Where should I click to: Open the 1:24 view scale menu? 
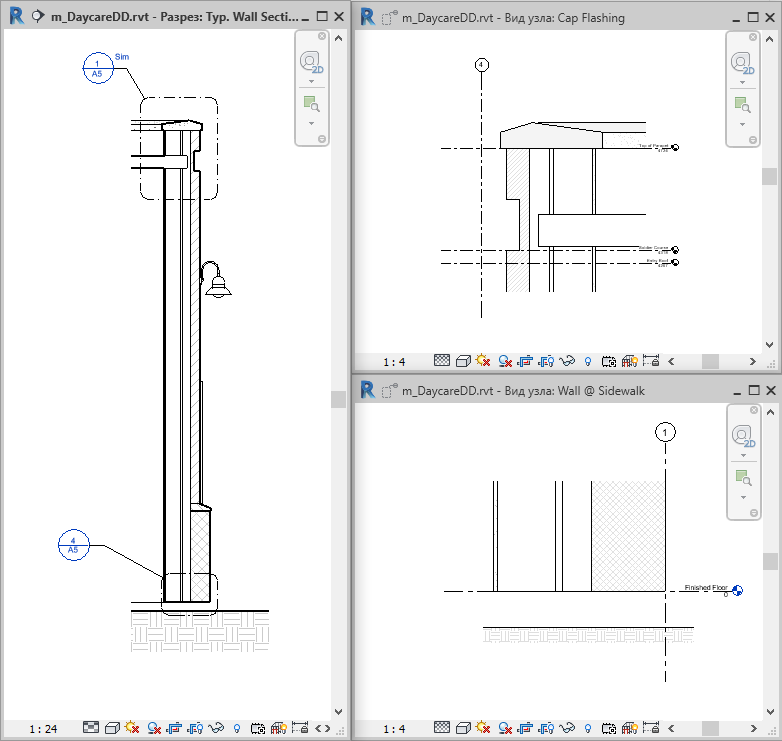[x=43, y=729]
